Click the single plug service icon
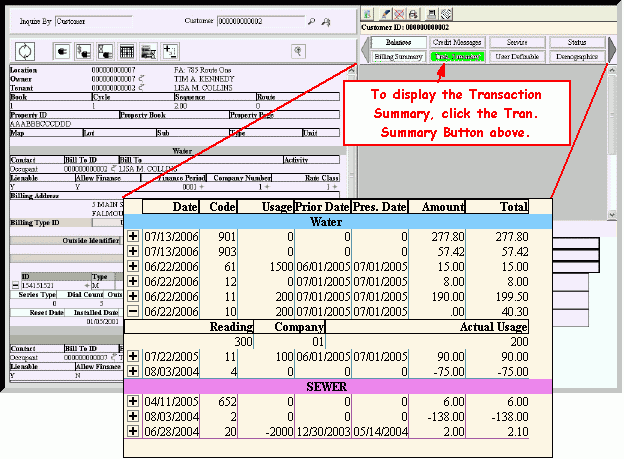The height and width of the screenshot is (459, 624). pos(62,51)
